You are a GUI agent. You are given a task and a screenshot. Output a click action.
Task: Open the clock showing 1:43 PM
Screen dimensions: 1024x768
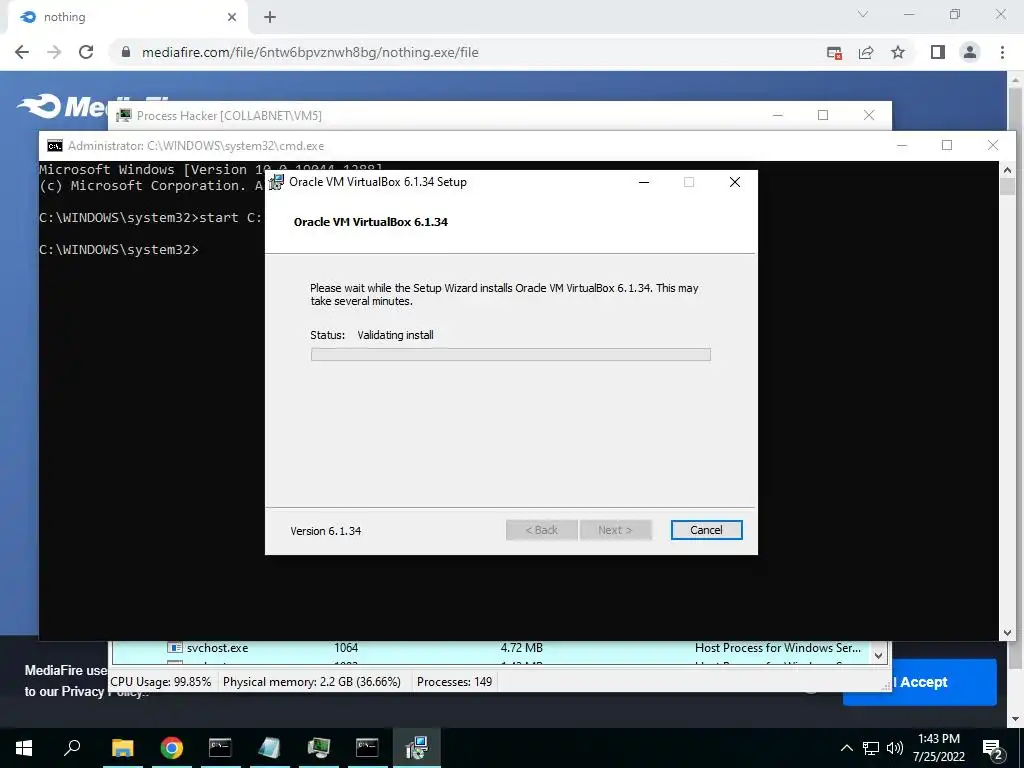[x=938, y=748]
